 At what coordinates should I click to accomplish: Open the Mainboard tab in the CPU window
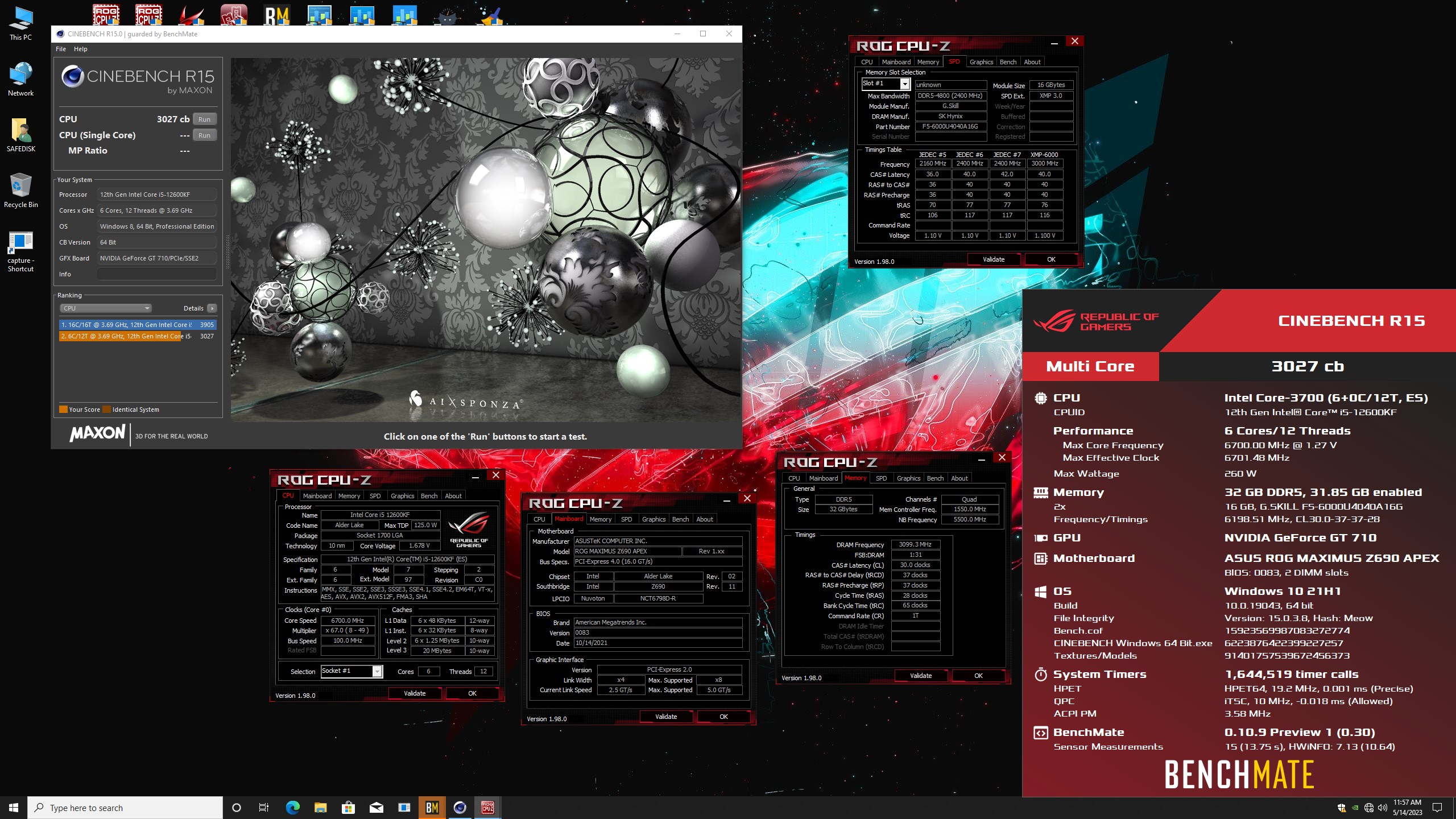point(317,496)
